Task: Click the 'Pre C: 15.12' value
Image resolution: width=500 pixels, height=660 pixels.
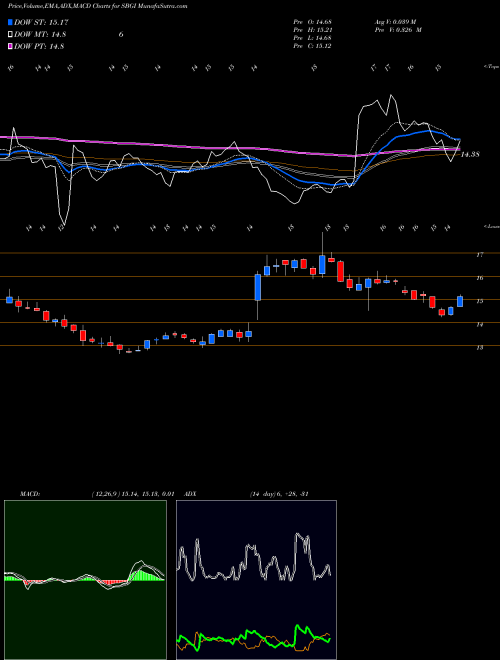Action: click(x=313, y=46)
